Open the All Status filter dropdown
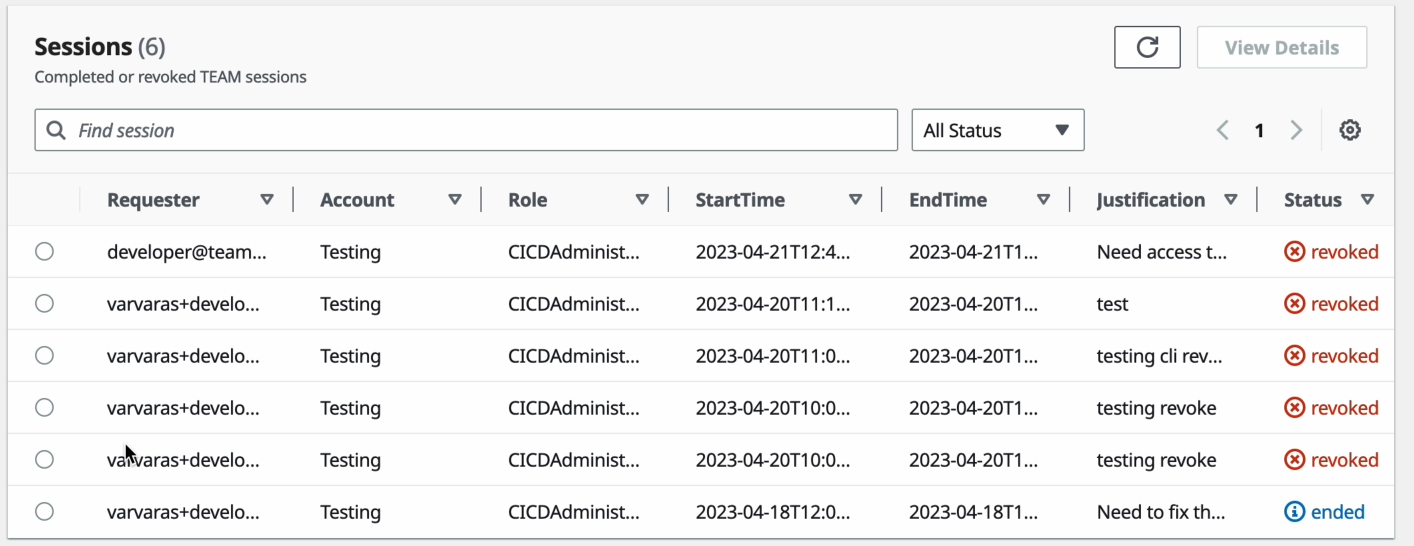 click(x=997, y=130)
